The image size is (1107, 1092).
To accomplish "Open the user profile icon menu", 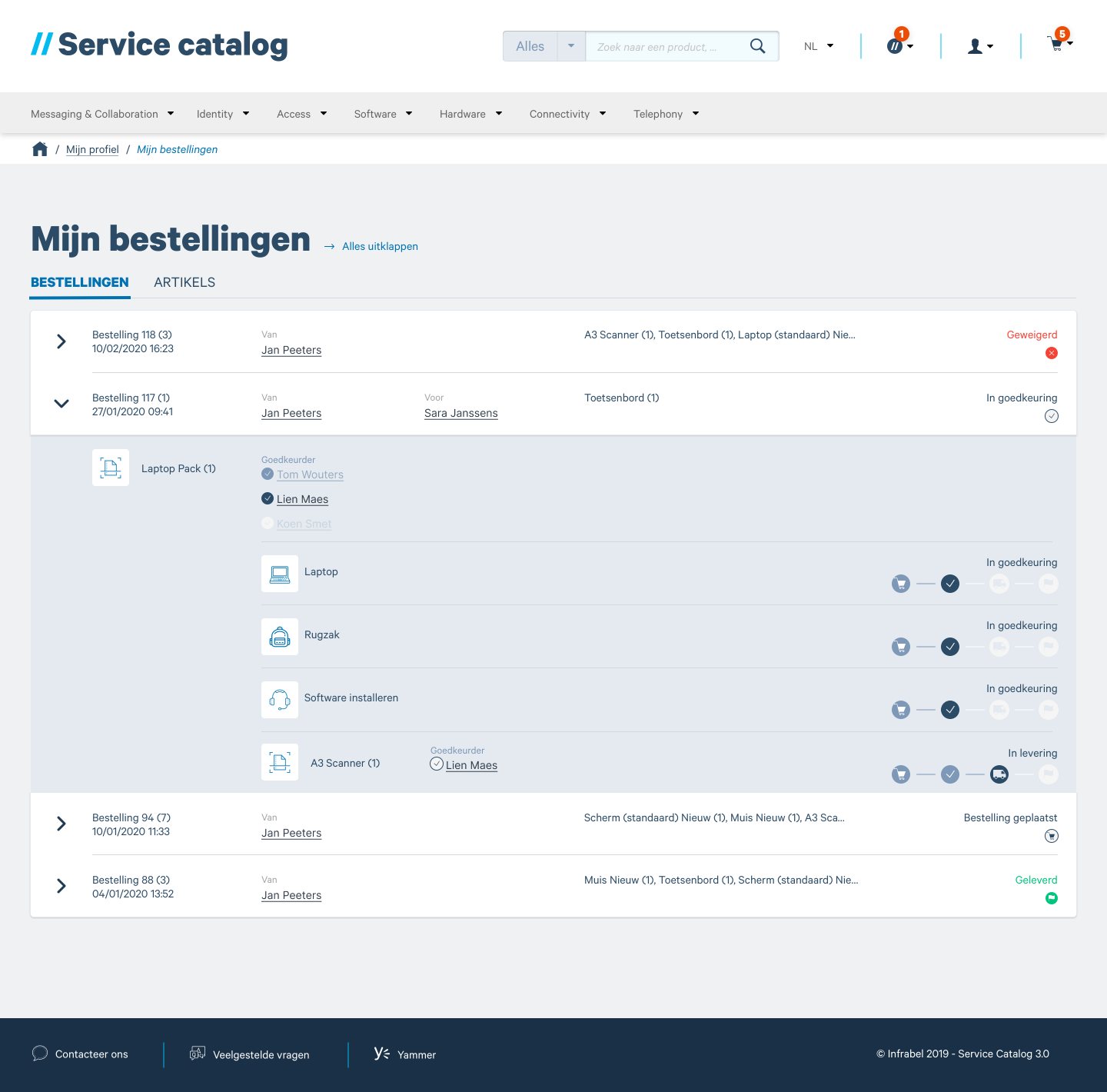I will [979, 47].
